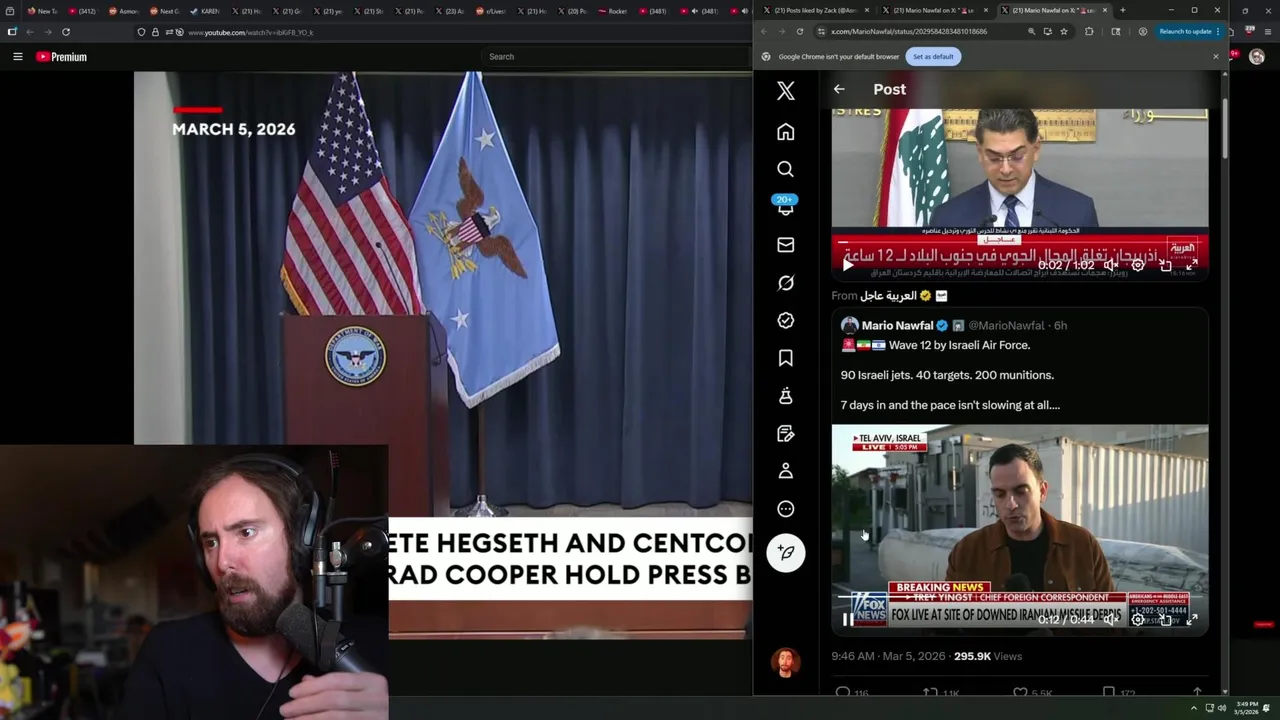Fullscreen the Al Arabiya video

1192,265
